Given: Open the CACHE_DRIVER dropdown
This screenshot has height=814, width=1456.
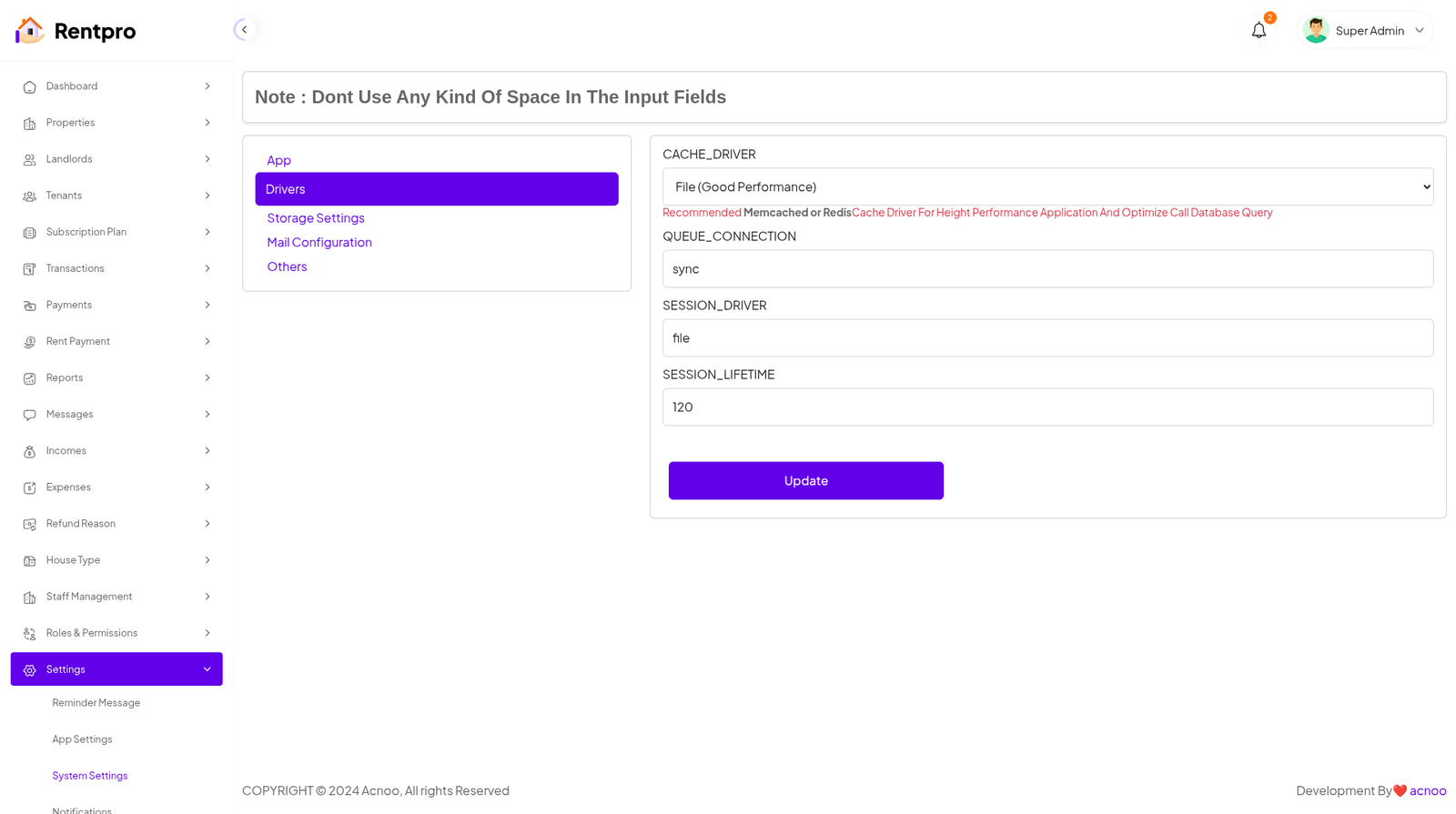Looking at the screenshot, I should (x=1047, y=187).
